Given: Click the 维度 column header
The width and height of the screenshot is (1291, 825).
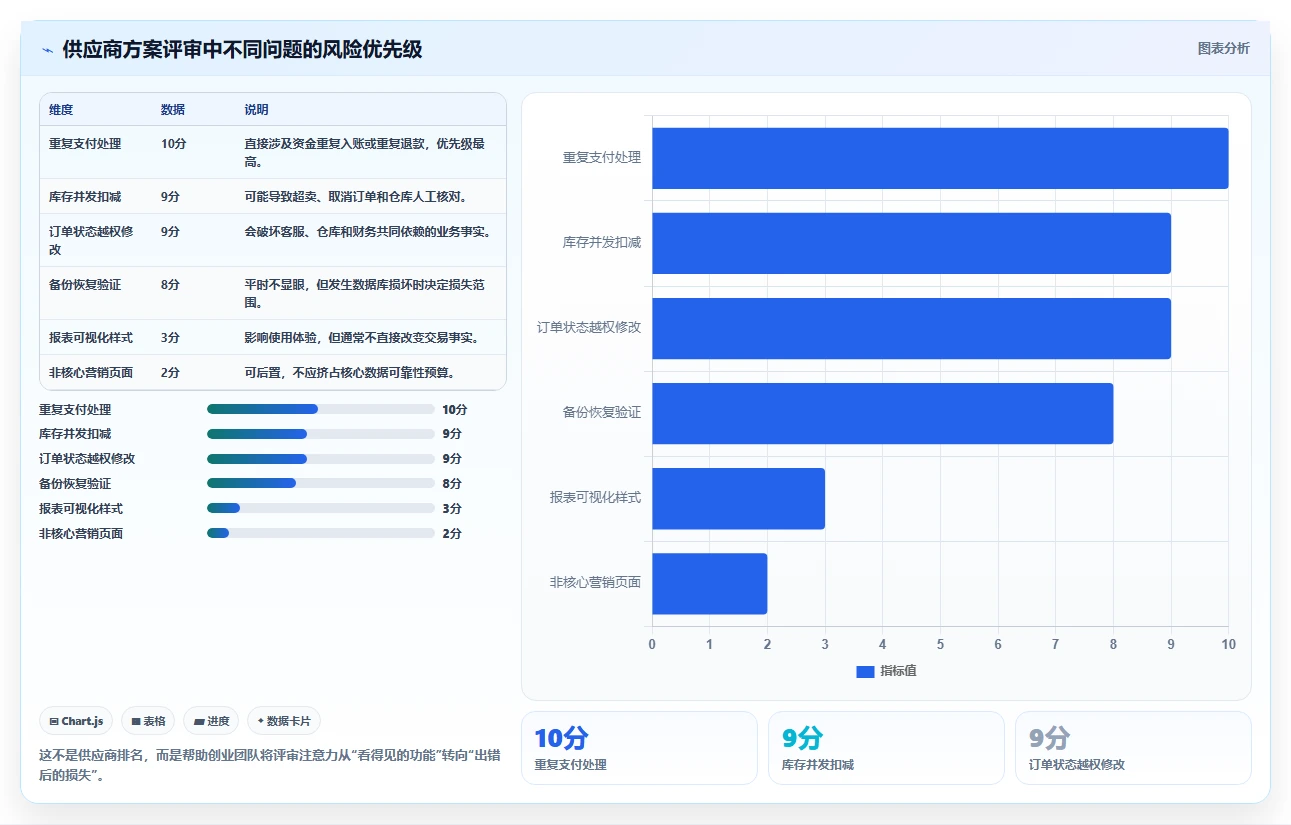Looking at the screenshot, I should click(x=61, y=110).
